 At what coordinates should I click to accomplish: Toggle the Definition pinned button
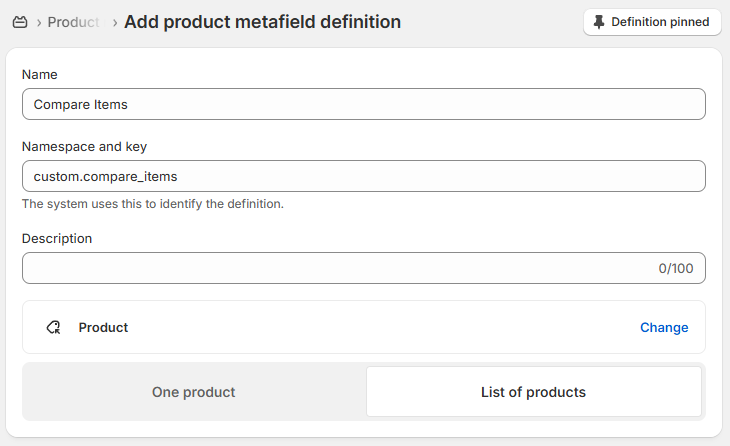[x=652, y=22]
